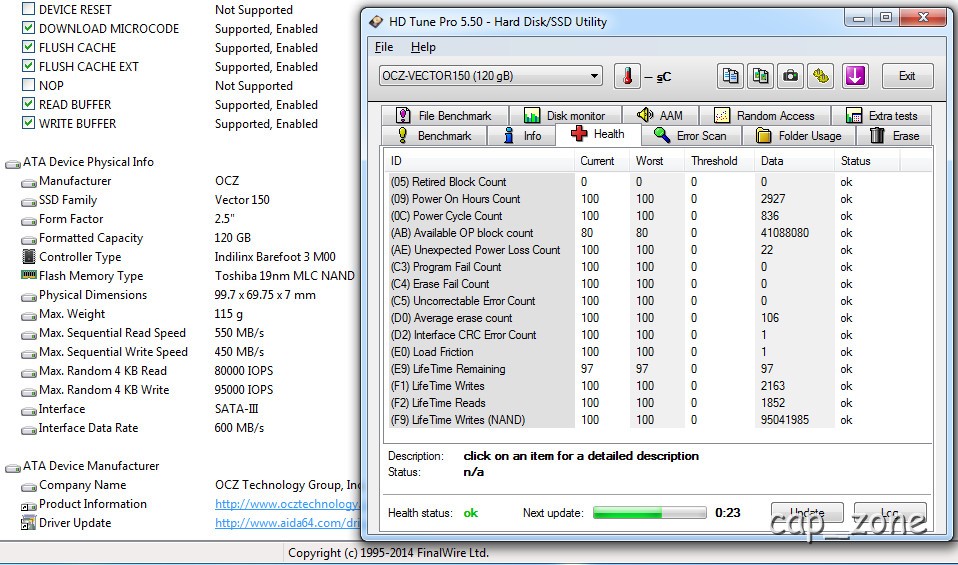Screen dimensions: 958x565
Task: Click the Extra tests tab icon
Action: point(854,115)
